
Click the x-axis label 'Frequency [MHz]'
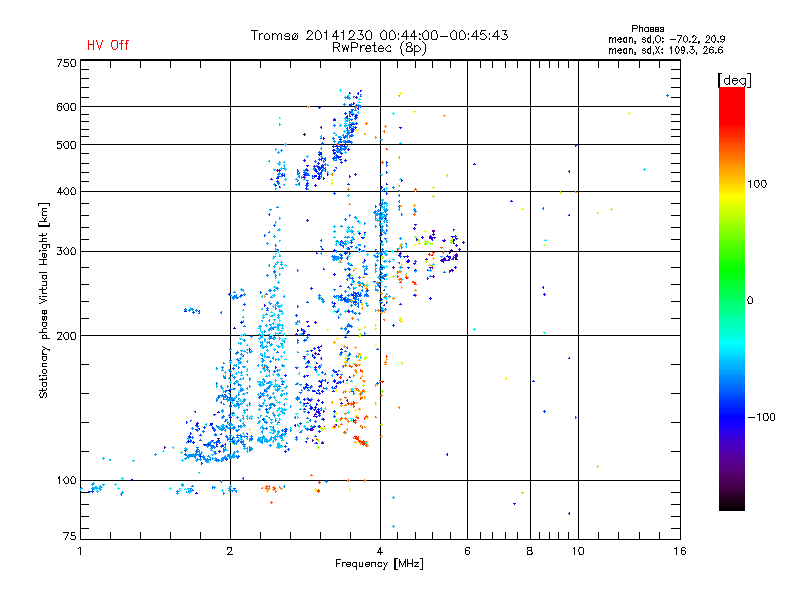click(x=379, y=564)
